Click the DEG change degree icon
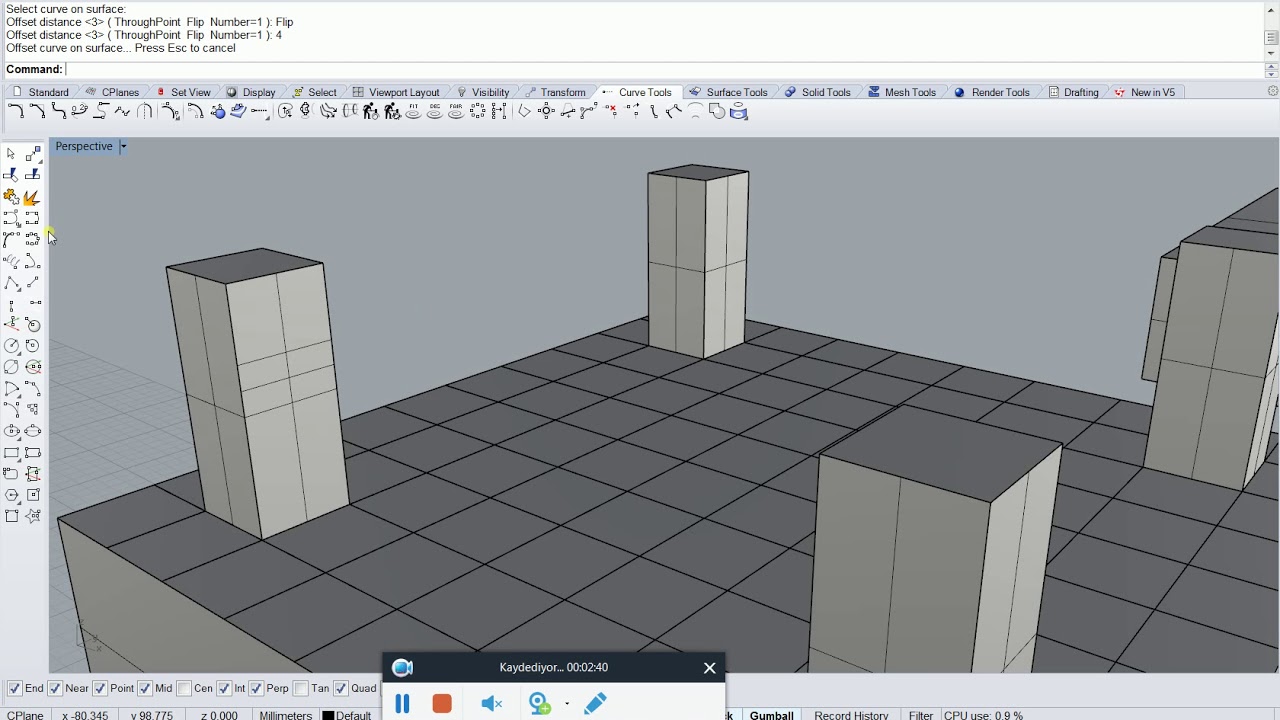Screen dimensions: 1280x720 (x=434, y=112)
